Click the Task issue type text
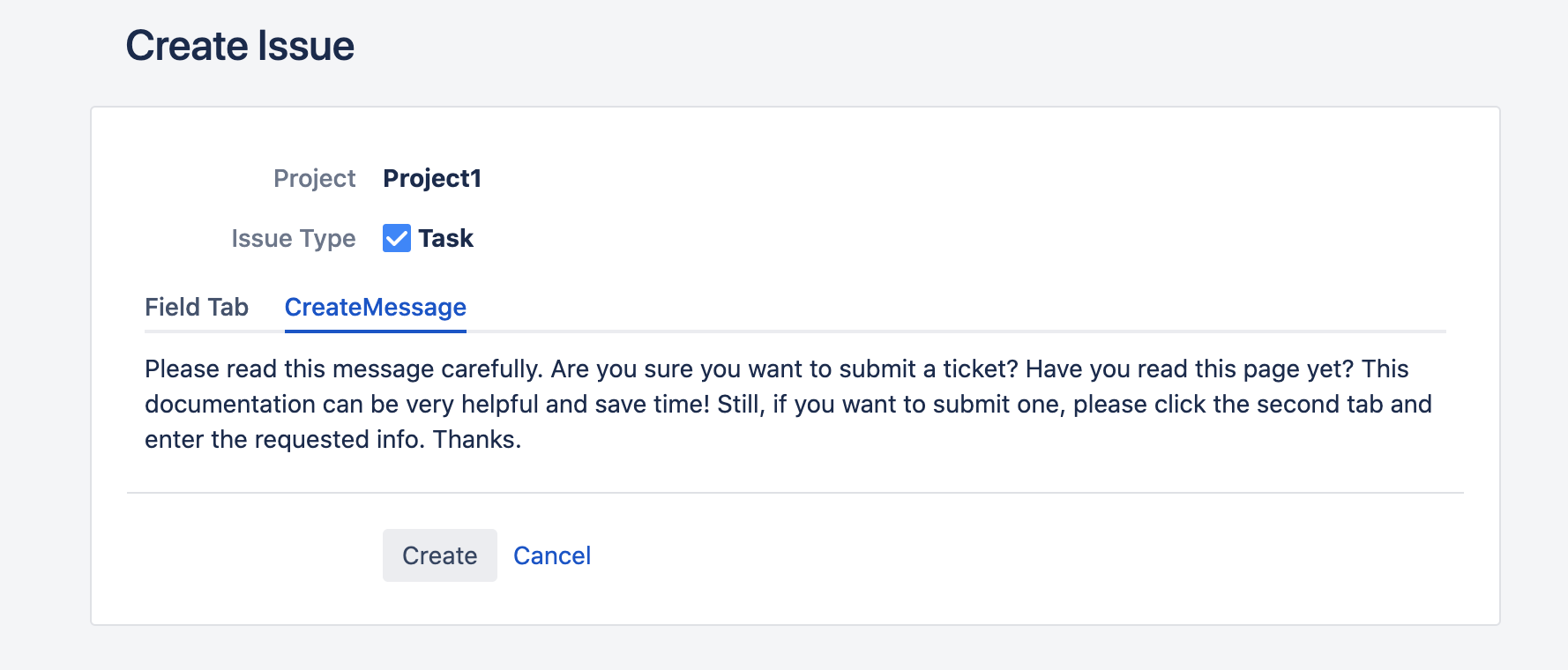The height and width of the screenshot is (670, 1568). (445, 238)
